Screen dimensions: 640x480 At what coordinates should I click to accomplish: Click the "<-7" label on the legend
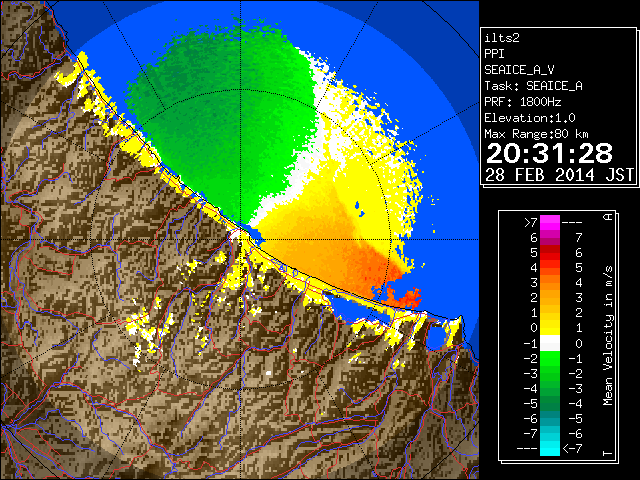(x=572, y=449)
